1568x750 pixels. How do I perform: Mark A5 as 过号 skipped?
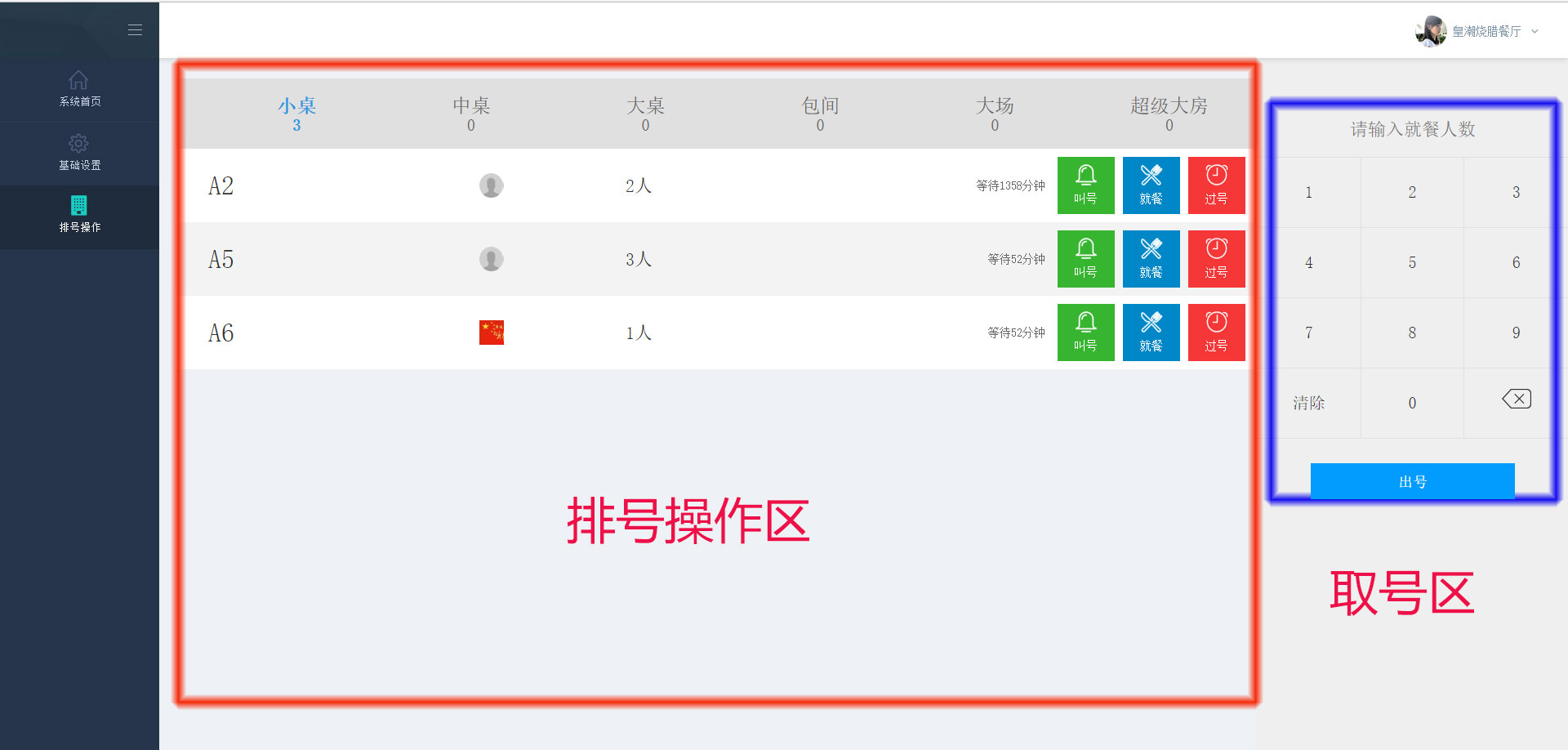1216,259
